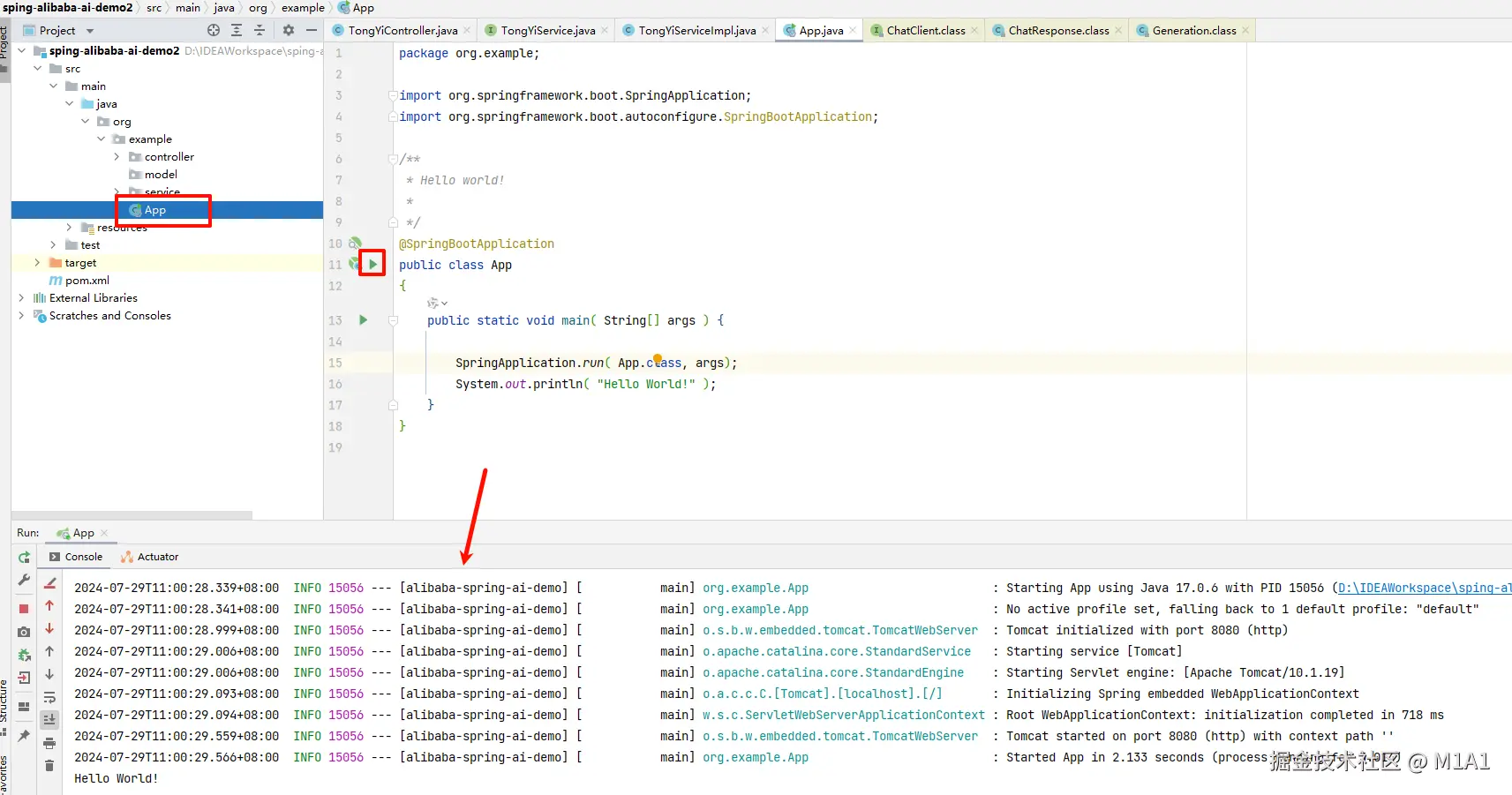The image size is (1512, 795).
Task: Collapse the sping-alibaba-ai-demo2 root node
Action: tap(22, 51)
